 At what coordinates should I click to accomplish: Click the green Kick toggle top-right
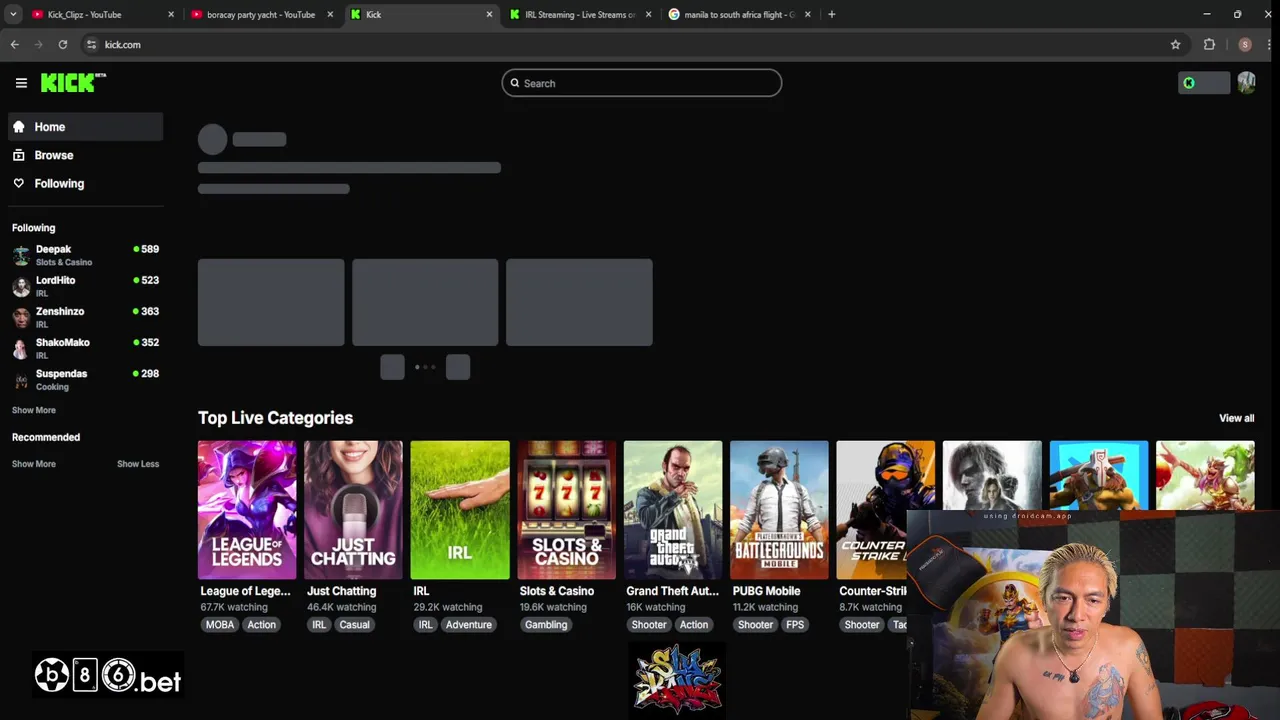tap(1203, 83)
